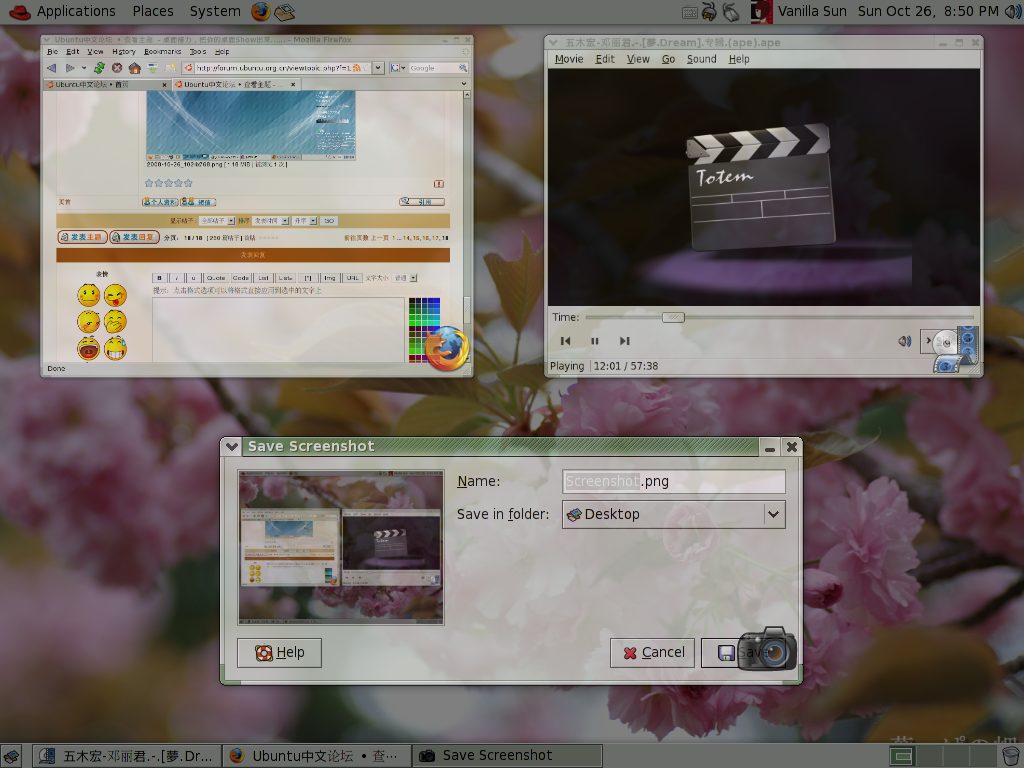Insert the sweating grin emoticon
This screenshot has height=768, width=1024.
pyautogui.click(x=116, y=349)
